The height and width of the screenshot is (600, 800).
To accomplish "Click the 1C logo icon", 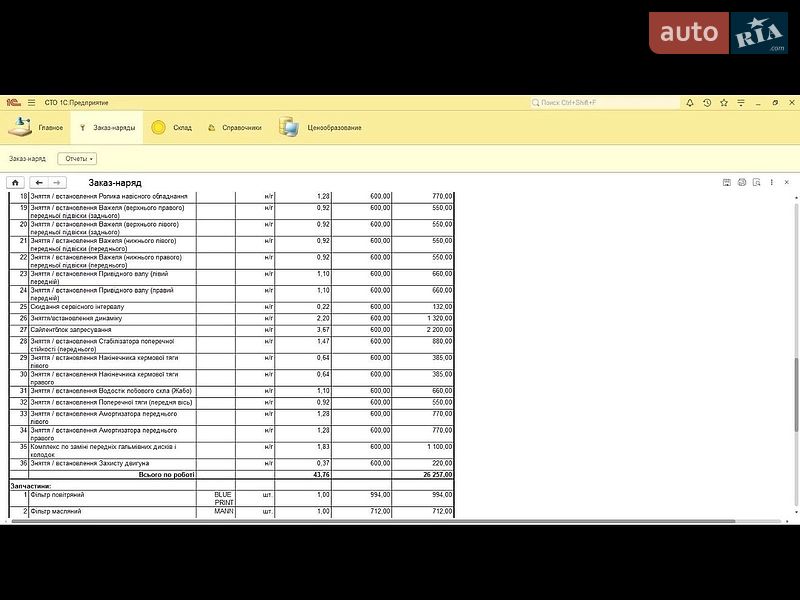I will pyautogui.click(x=13, y=103).
